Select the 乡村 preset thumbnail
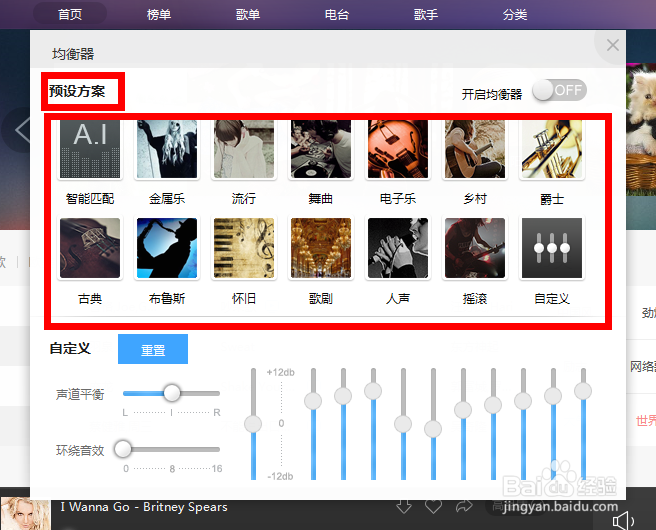Viewport: 656px width, 530px height. click(475, 149)
